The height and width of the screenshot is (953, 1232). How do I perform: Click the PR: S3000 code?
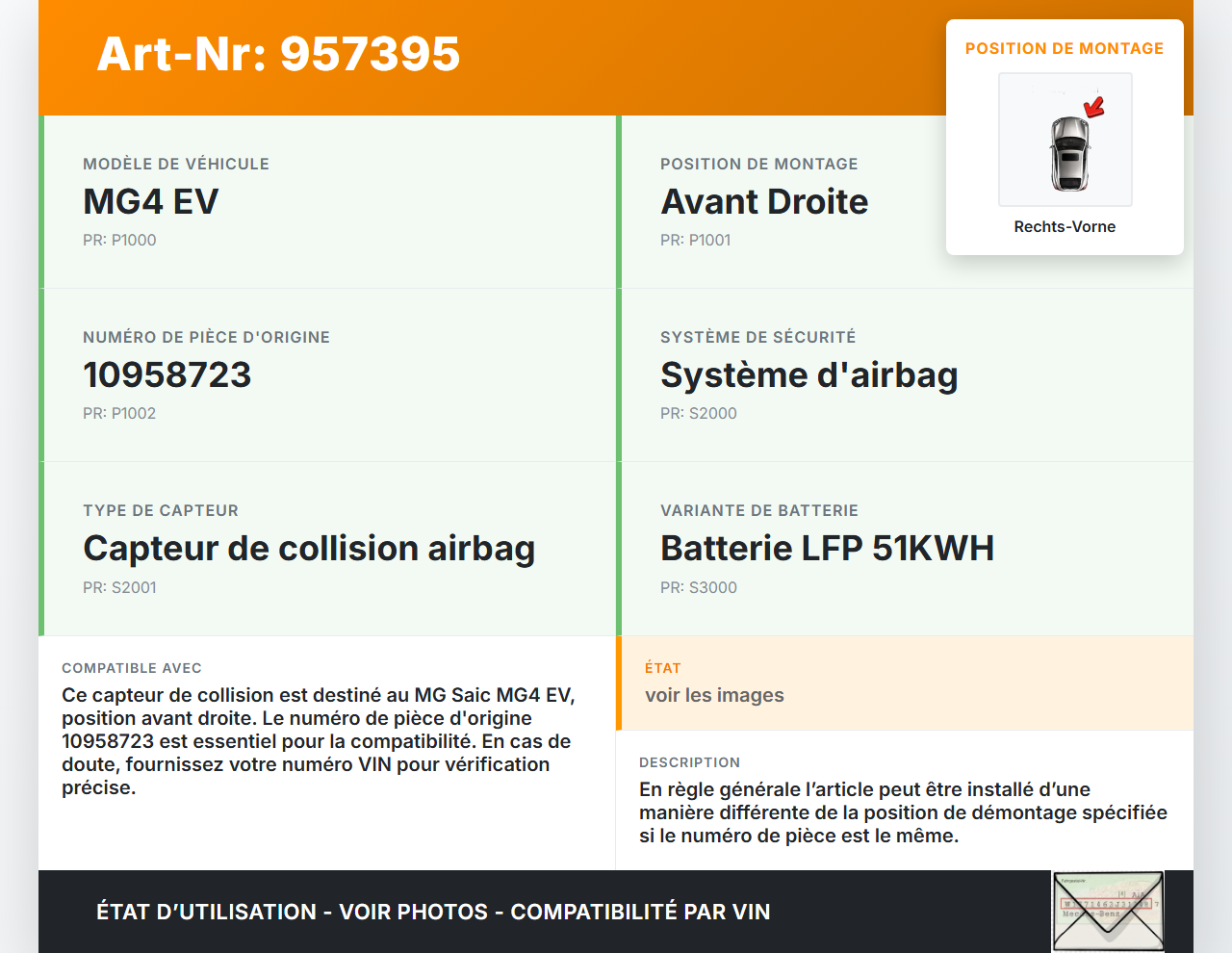point(699,587)
